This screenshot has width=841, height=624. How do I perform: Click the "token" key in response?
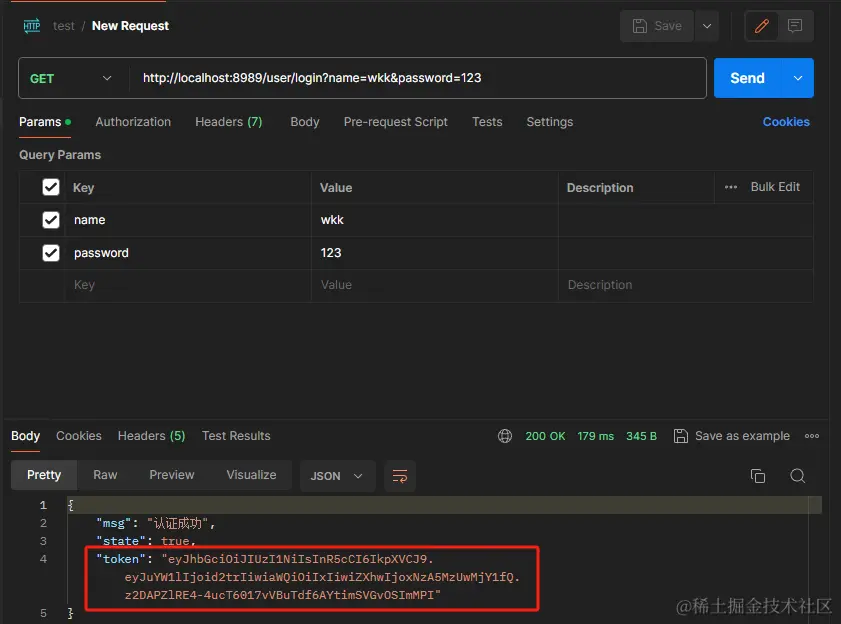[x=121, y=559]
